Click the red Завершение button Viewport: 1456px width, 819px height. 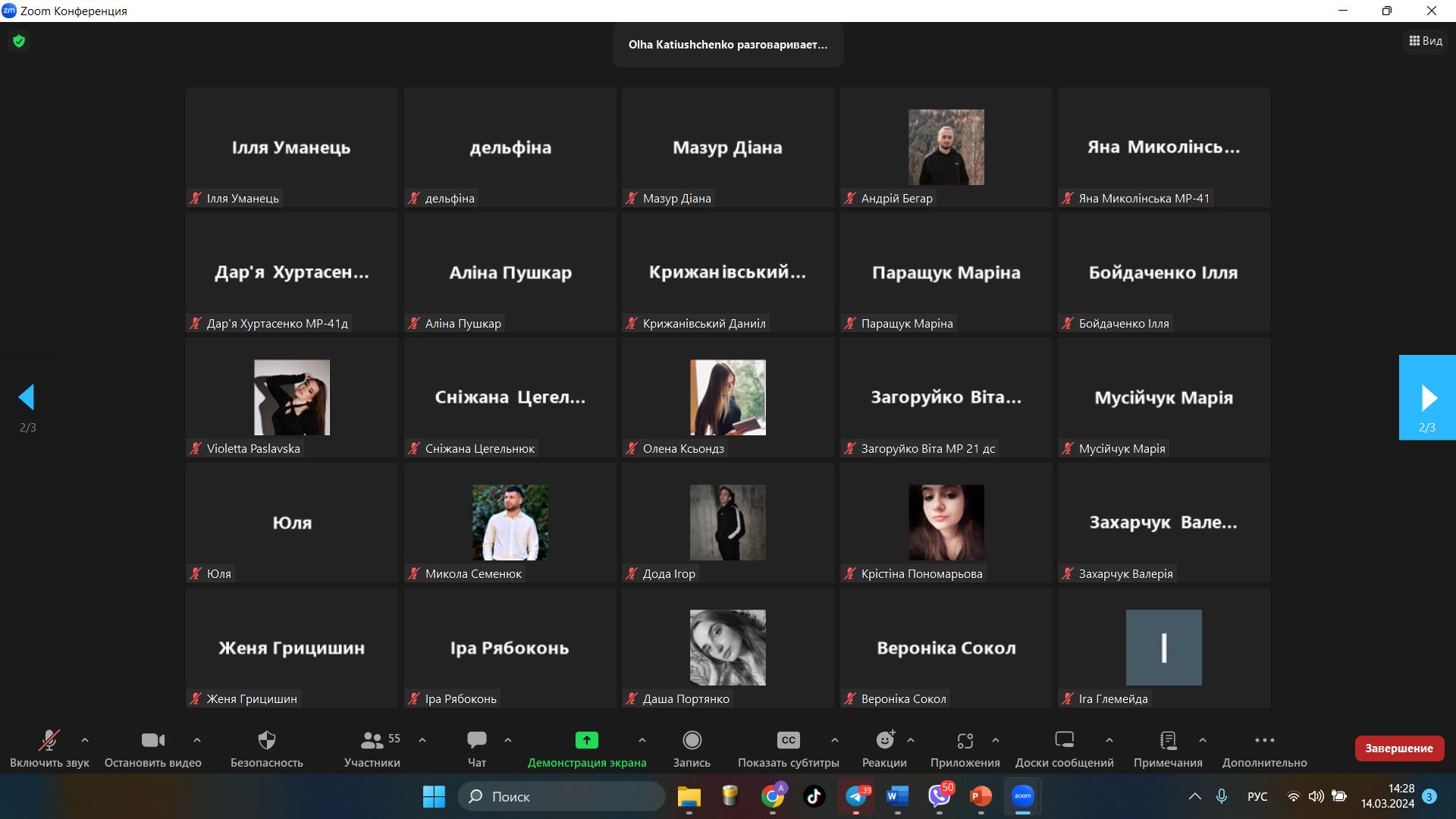click(x=1398, y=748)
